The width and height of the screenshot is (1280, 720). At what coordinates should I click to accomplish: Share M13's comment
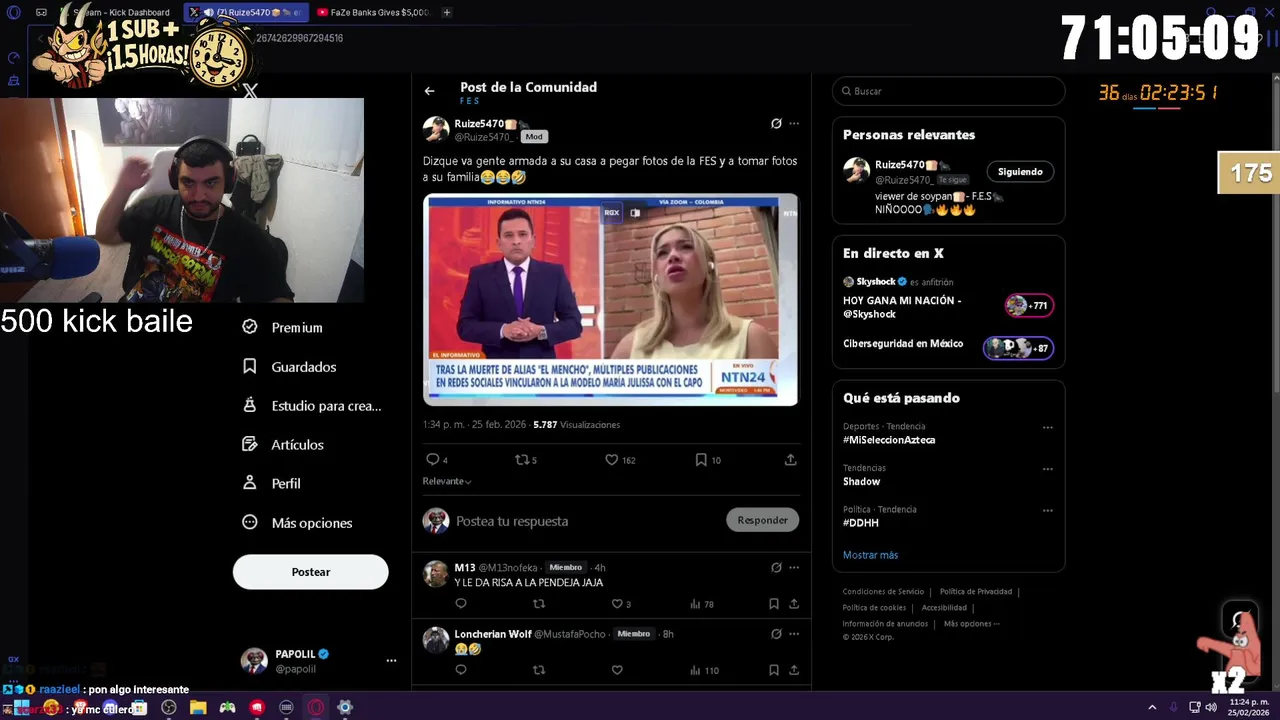pos(794,604)
